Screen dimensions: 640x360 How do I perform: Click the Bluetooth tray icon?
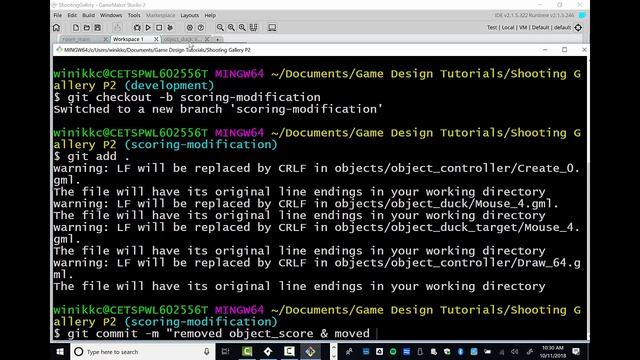pos(460,351)
